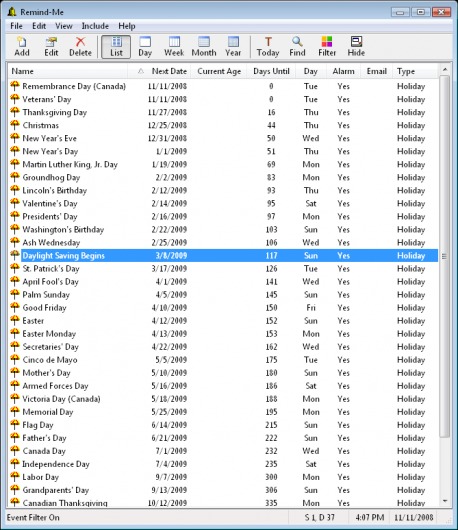Switch to Month view in the toolbar
This screenshot has width=458, height=530.
(x=204, y=47)
